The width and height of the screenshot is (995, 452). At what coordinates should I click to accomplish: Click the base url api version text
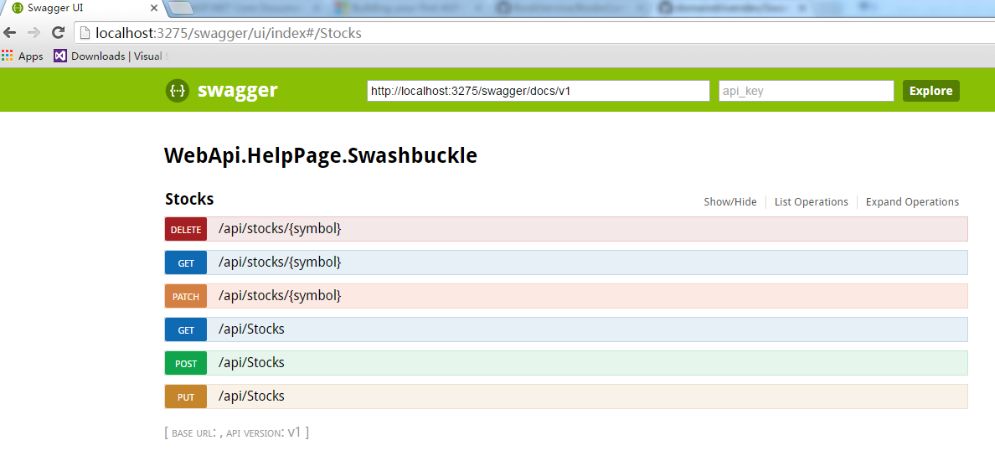coord(237,433)
